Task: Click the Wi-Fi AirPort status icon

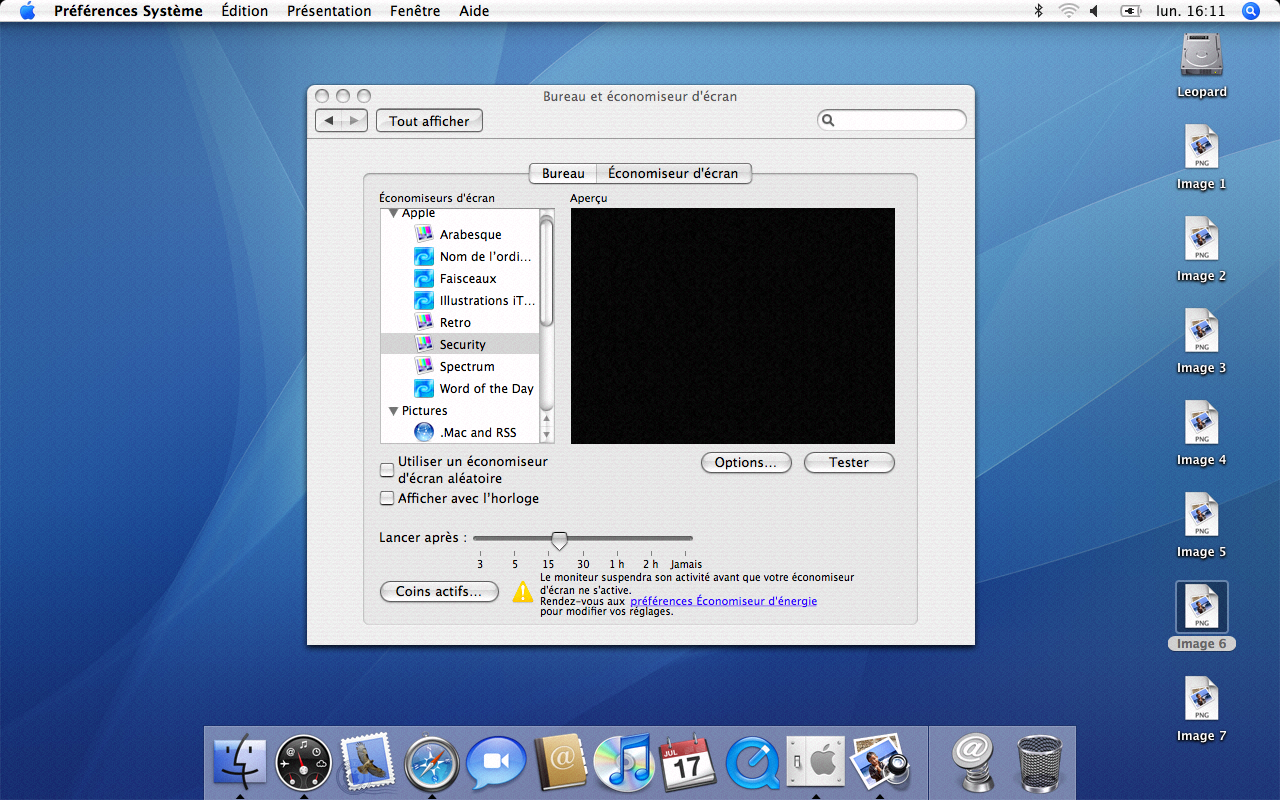Action: (x=1068, y=11)
